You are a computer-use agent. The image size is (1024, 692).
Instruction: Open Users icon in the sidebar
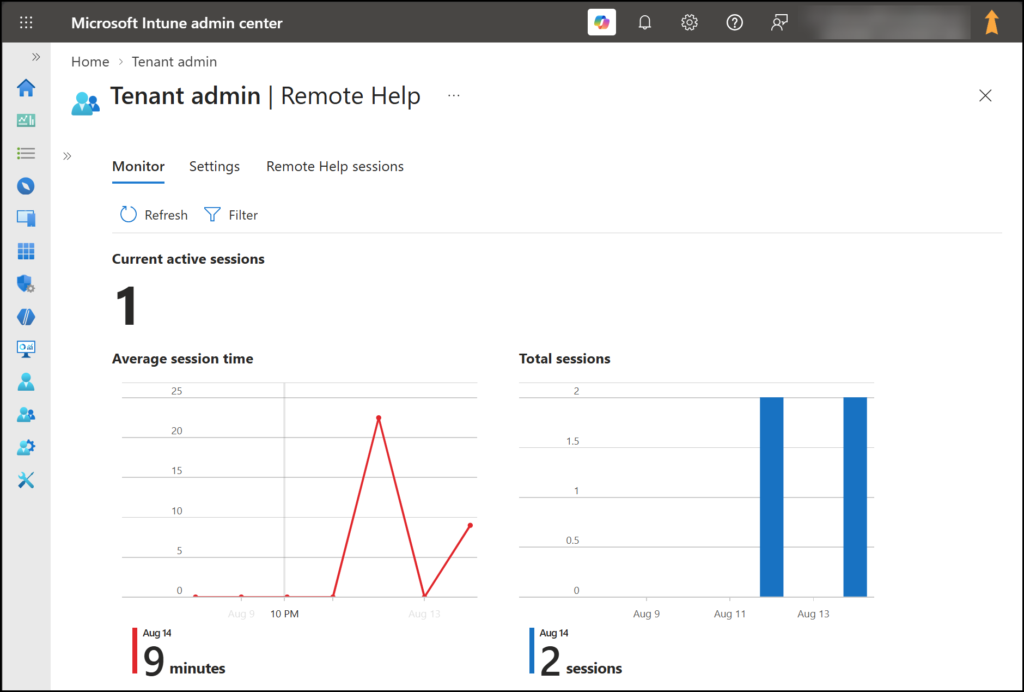click(x=26, y=382)
